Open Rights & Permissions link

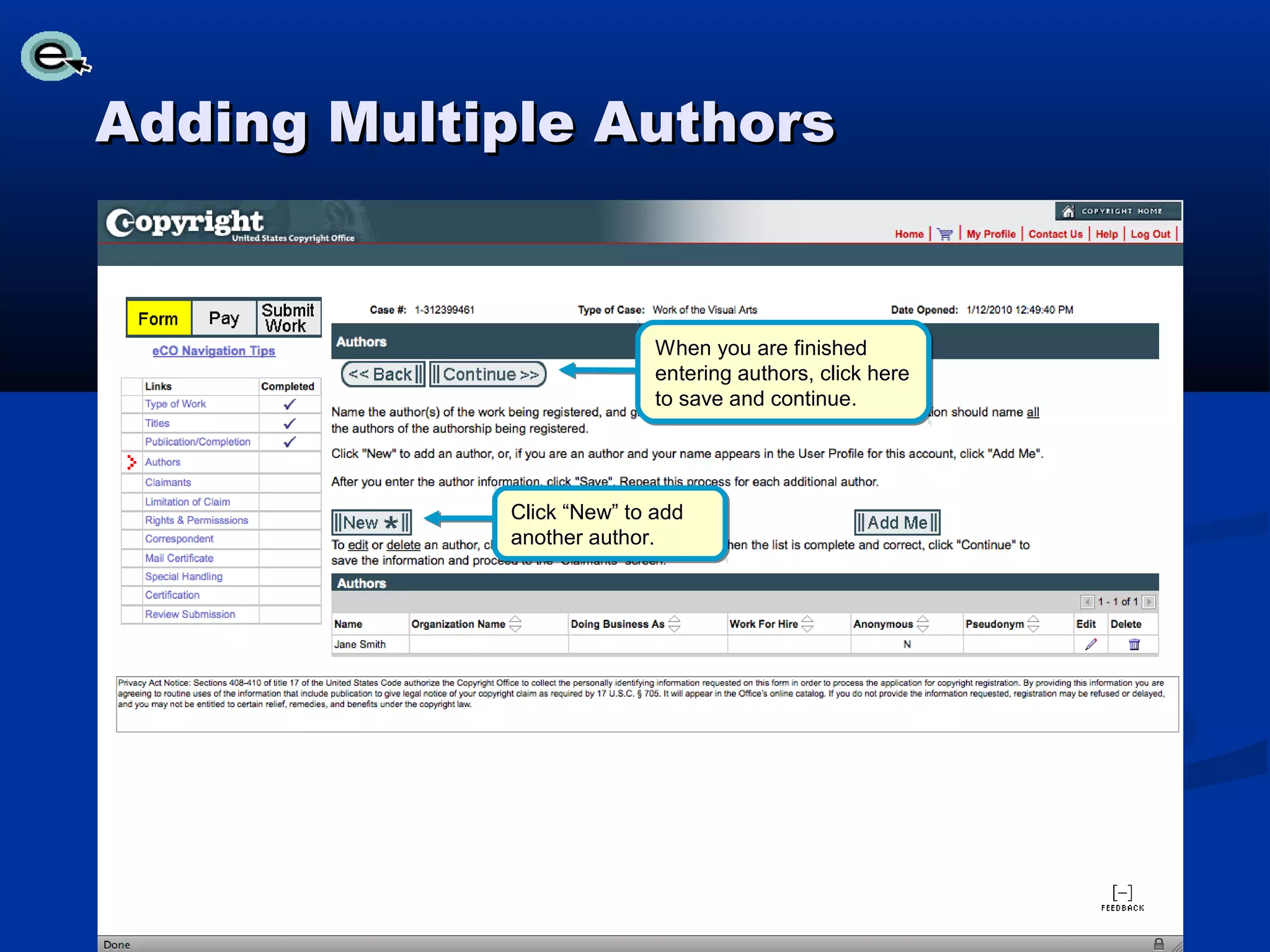point(197,521)
